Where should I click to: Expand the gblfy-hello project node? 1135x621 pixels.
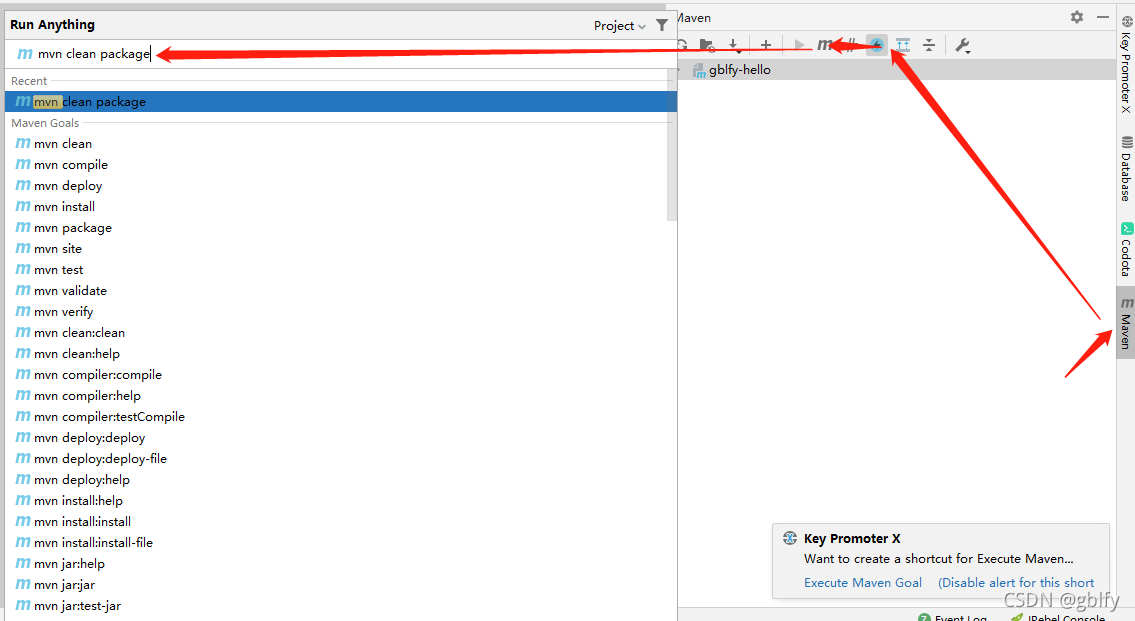(x=680, y=70)
